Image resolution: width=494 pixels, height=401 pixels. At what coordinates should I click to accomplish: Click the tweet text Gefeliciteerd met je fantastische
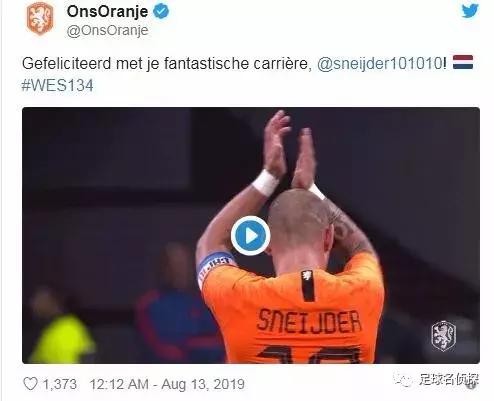(135, 63)
